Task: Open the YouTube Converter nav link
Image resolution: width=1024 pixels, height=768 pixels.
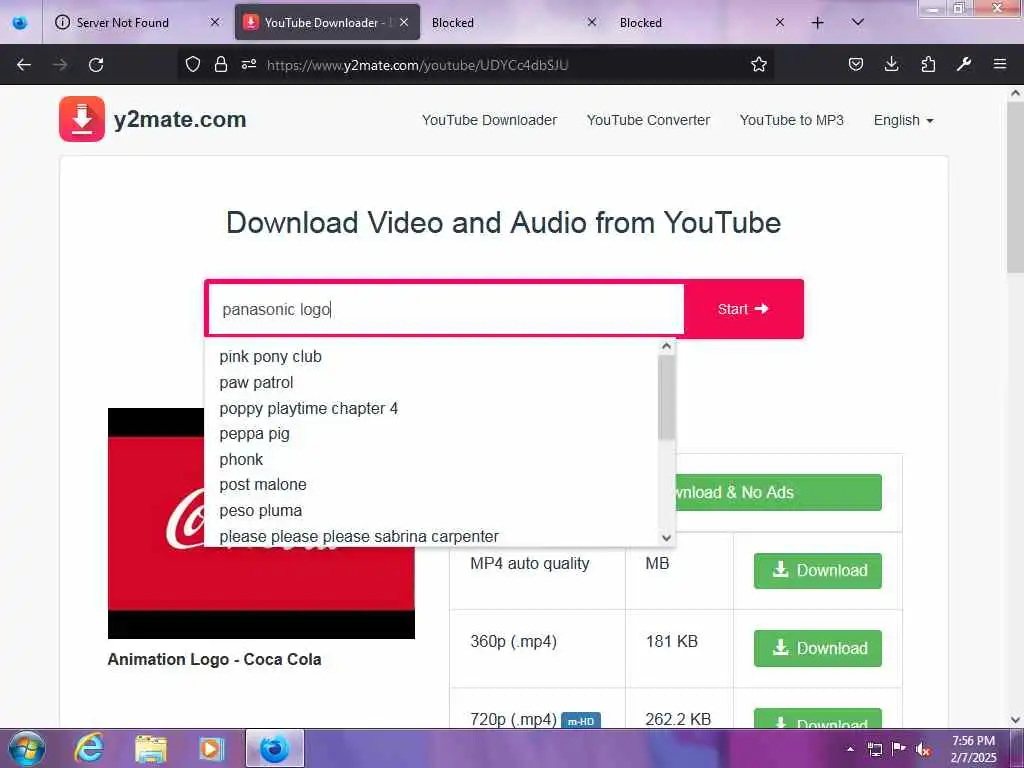Action: tap(648, 120)
